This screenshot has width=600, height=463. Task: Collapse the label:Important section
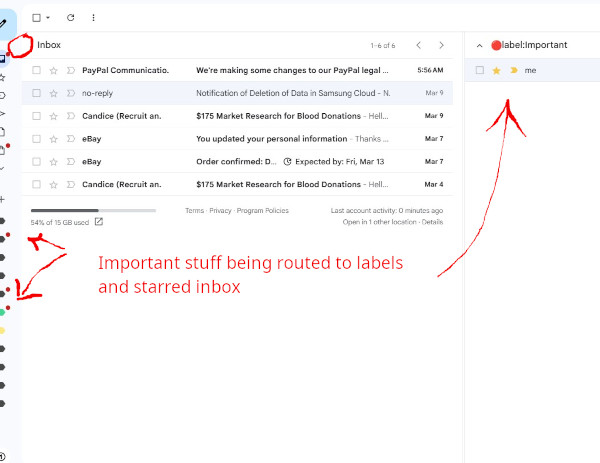pyautogui.click(x=479, y=46)
